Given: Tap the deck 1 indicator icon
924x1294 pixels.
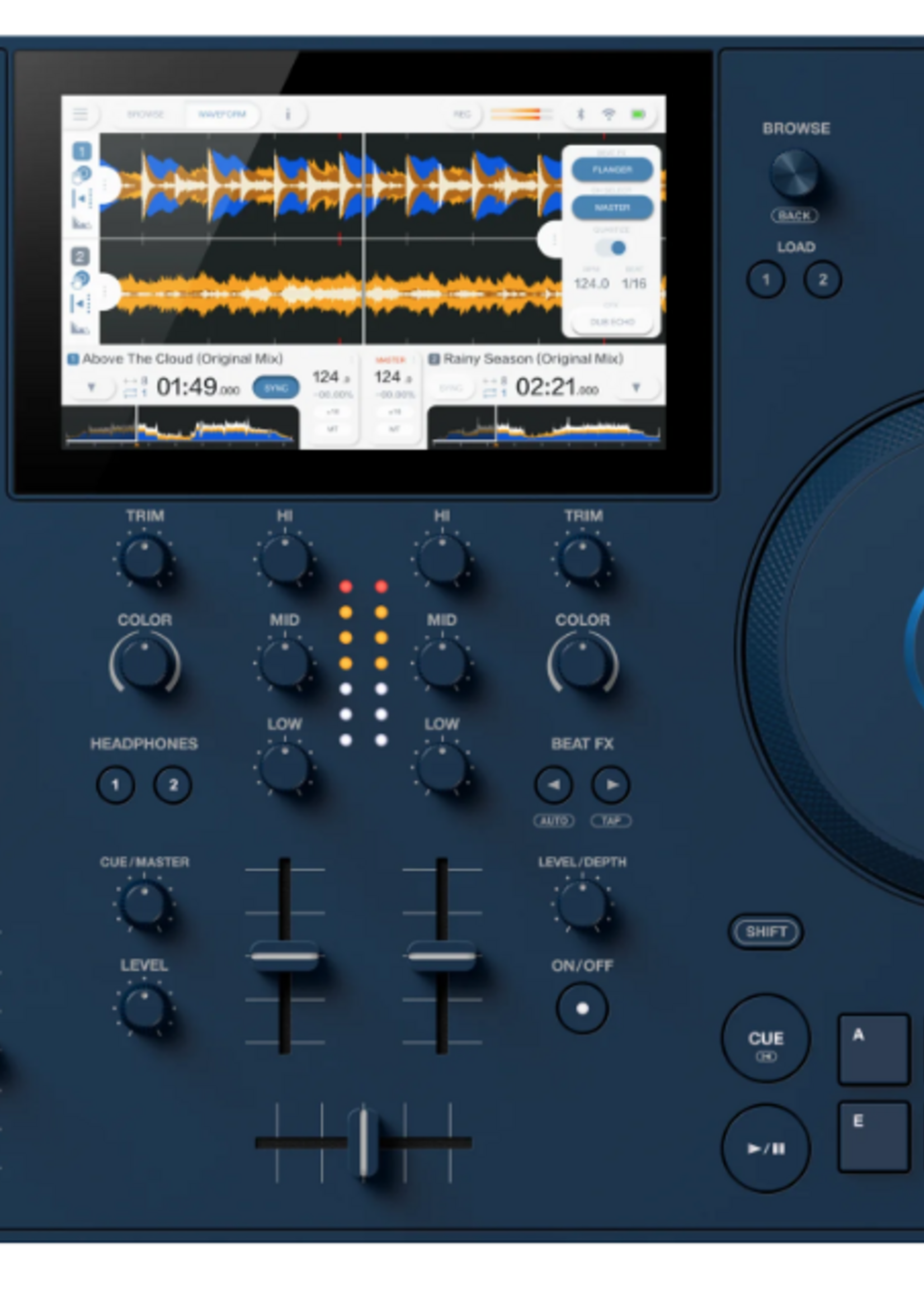Looking at the screenshot, I should 81,151.
